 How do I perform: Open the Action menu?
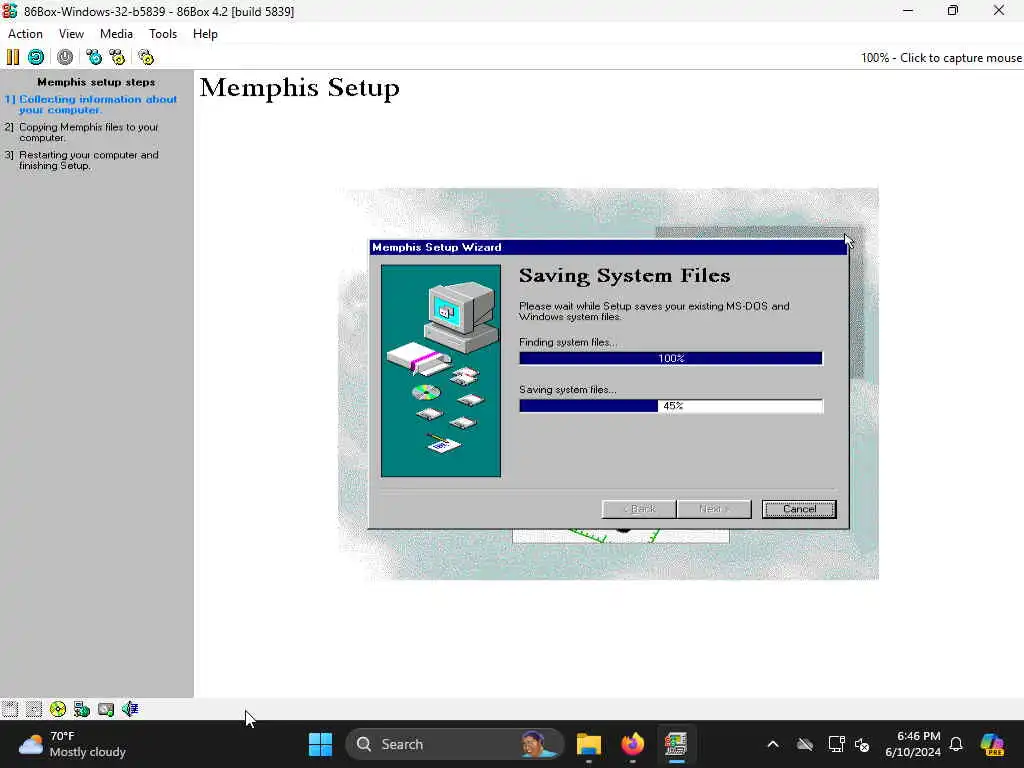(x=25, y=34)
